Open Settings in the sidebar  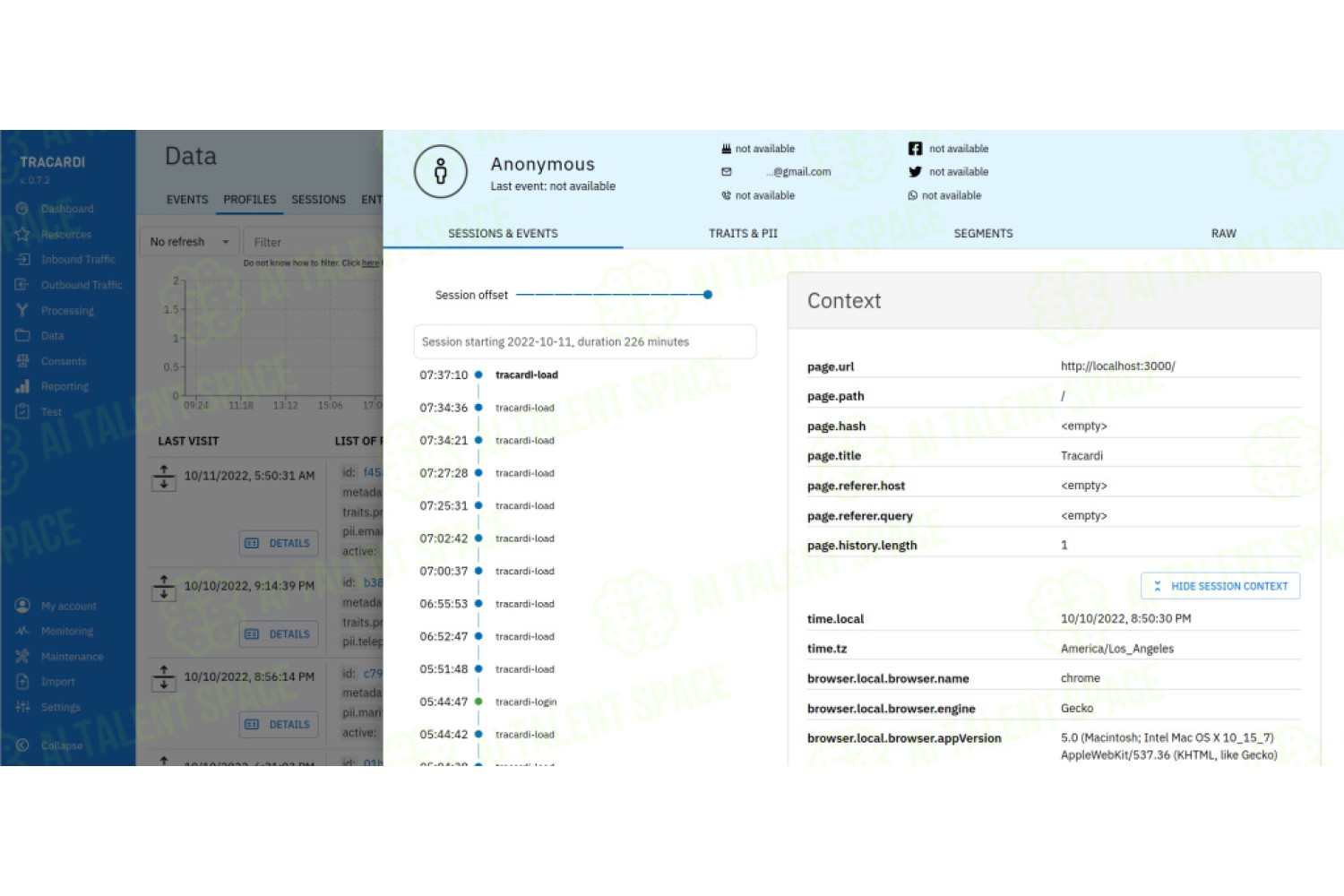[x=48, y=707]
